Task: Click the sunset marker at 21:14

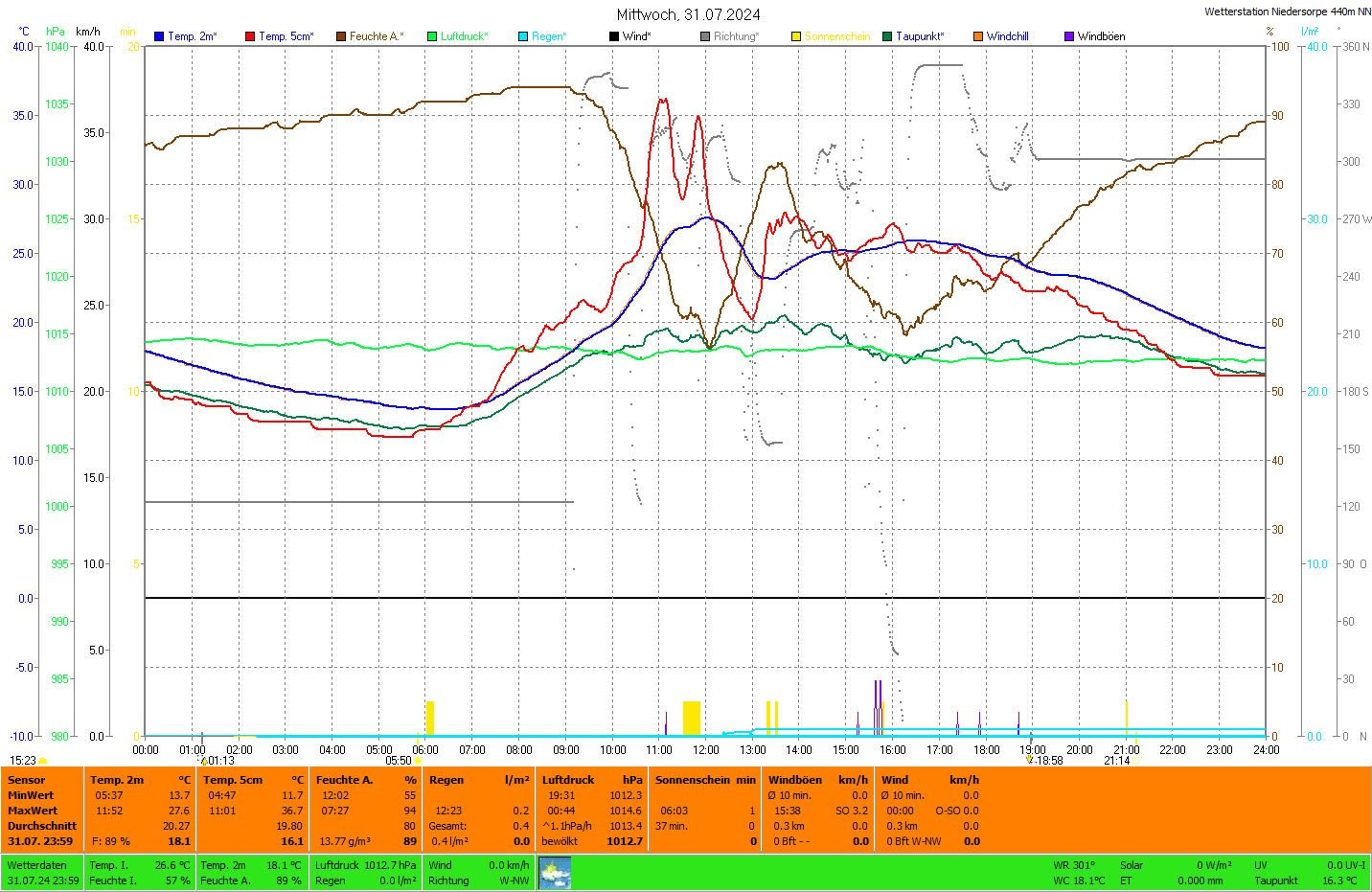Action: [x=1136, y=761]
